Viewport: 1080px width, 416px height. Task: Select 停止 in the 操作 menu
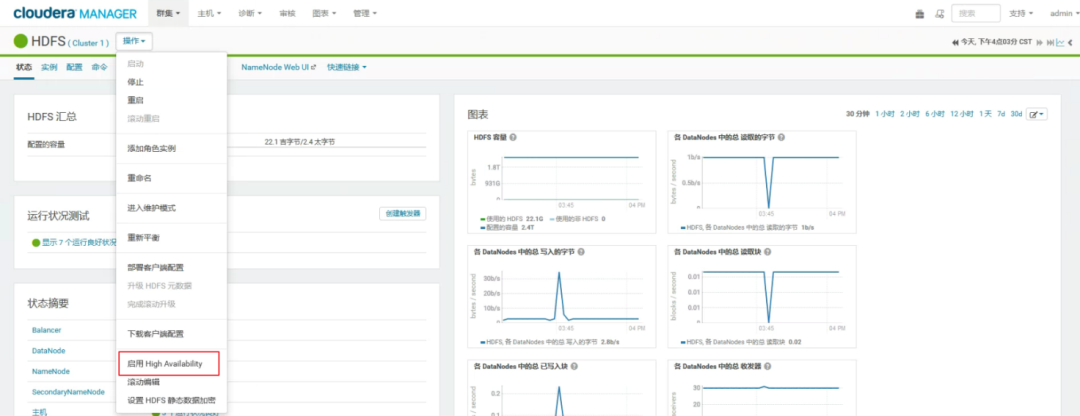[136, 82]
